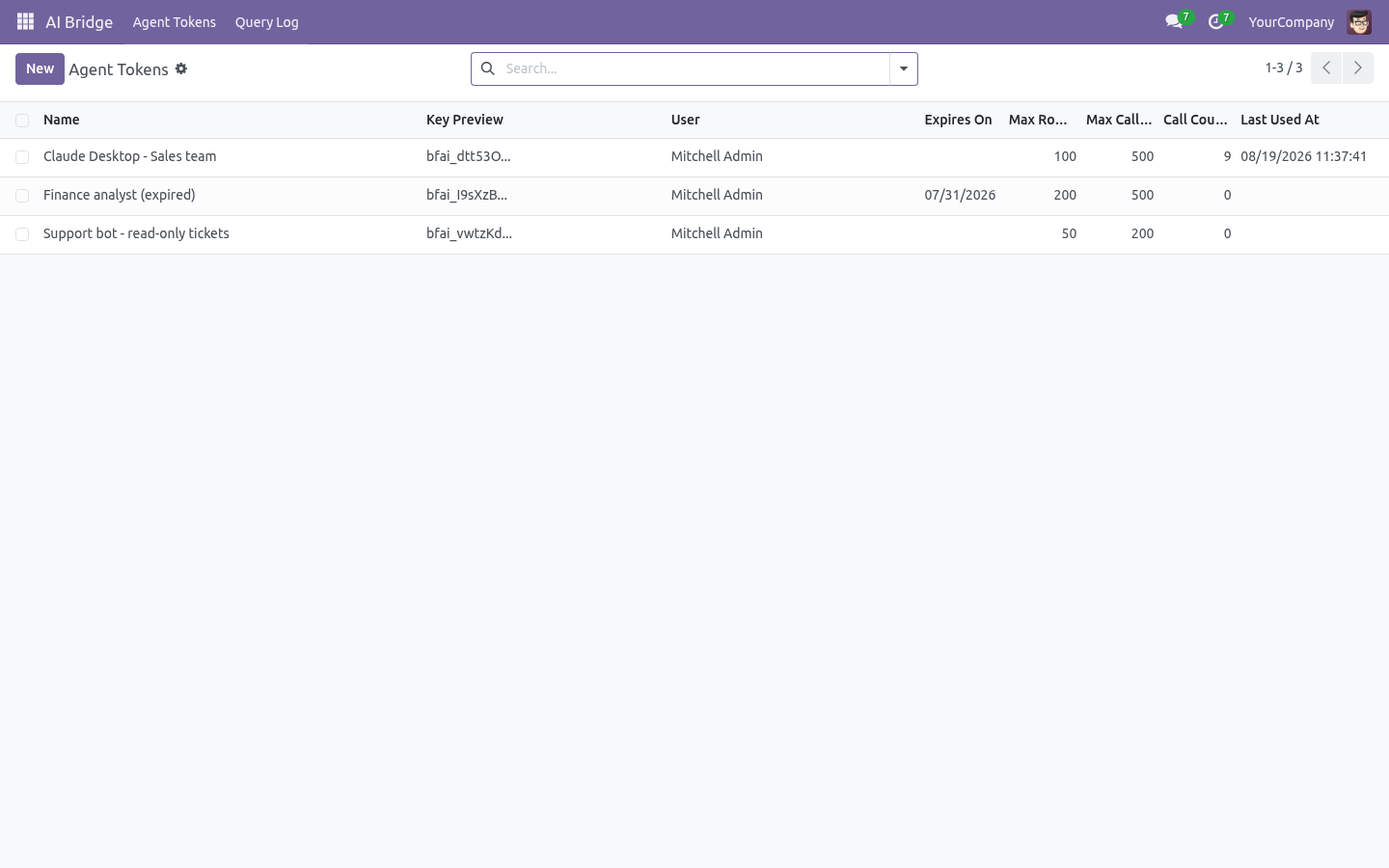Click Mitchell Admin in the Finance analyst row
Viewport: 1389px width, 868px height.
717,195
